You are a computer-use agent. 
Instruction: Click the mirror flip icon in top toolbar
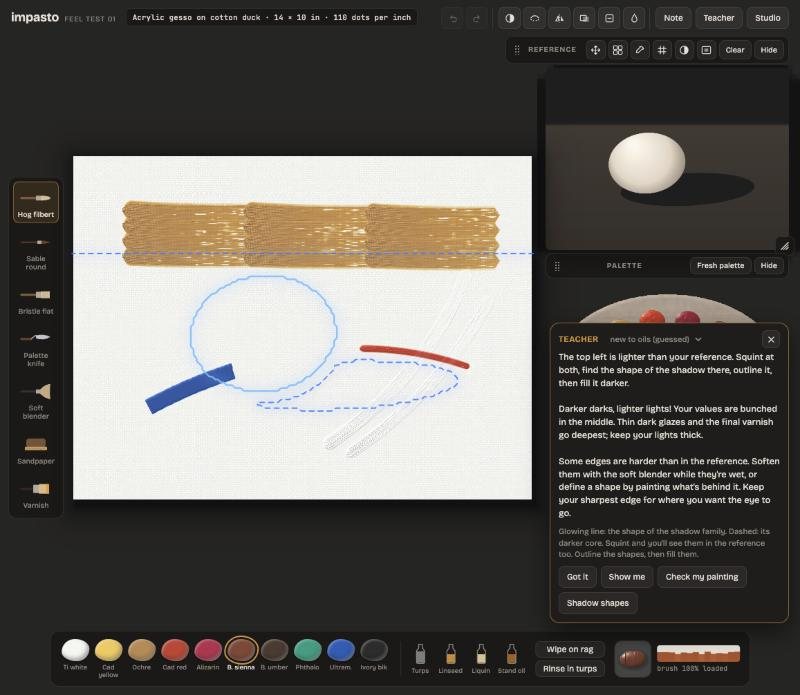click(x=559, y=18)
